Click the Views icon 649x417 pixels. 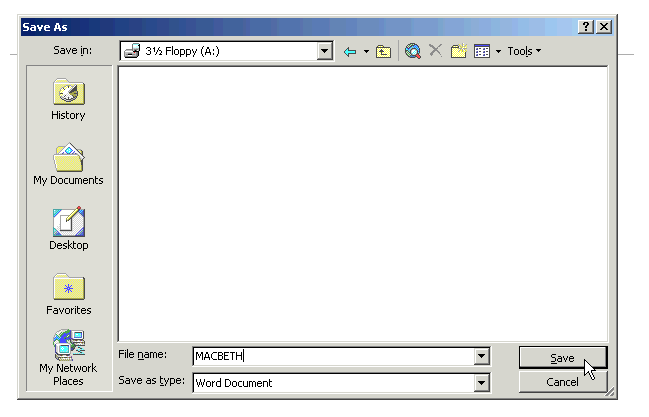(482, 51)
